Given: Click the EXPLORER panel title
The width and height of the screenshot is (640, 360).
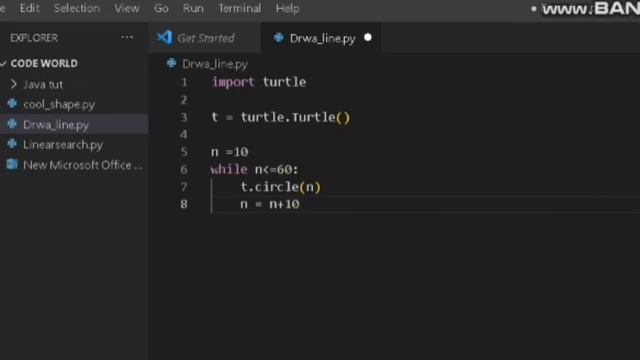Looking at the screenshot, I should [34, 38].
